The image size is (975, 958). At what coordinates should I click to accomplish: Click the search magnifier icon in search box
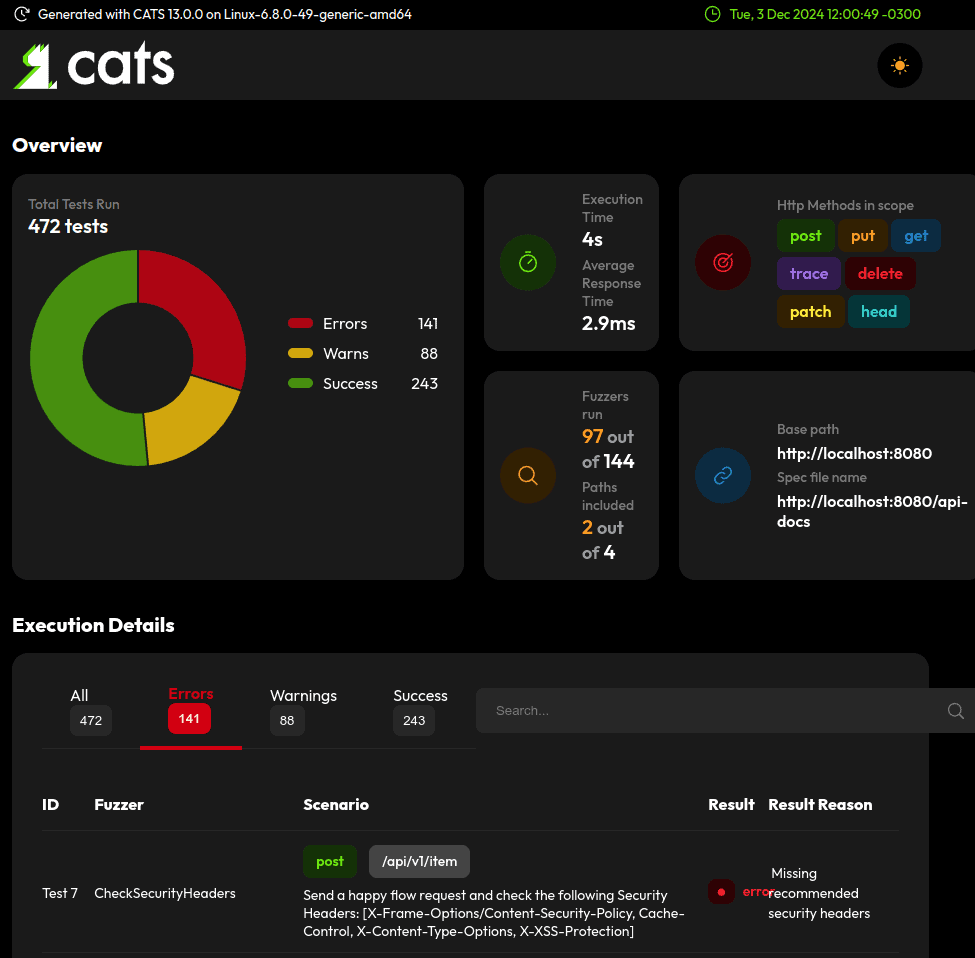[955, 711]
